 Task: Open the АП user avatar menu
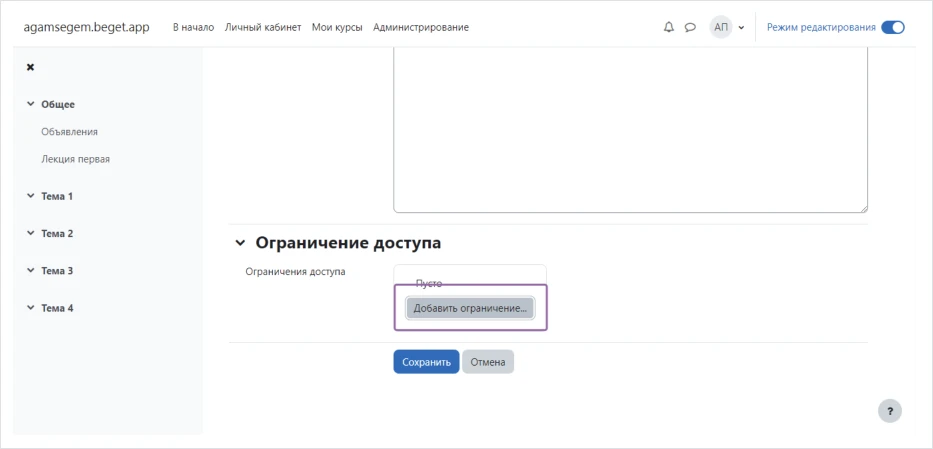point(721,27)
